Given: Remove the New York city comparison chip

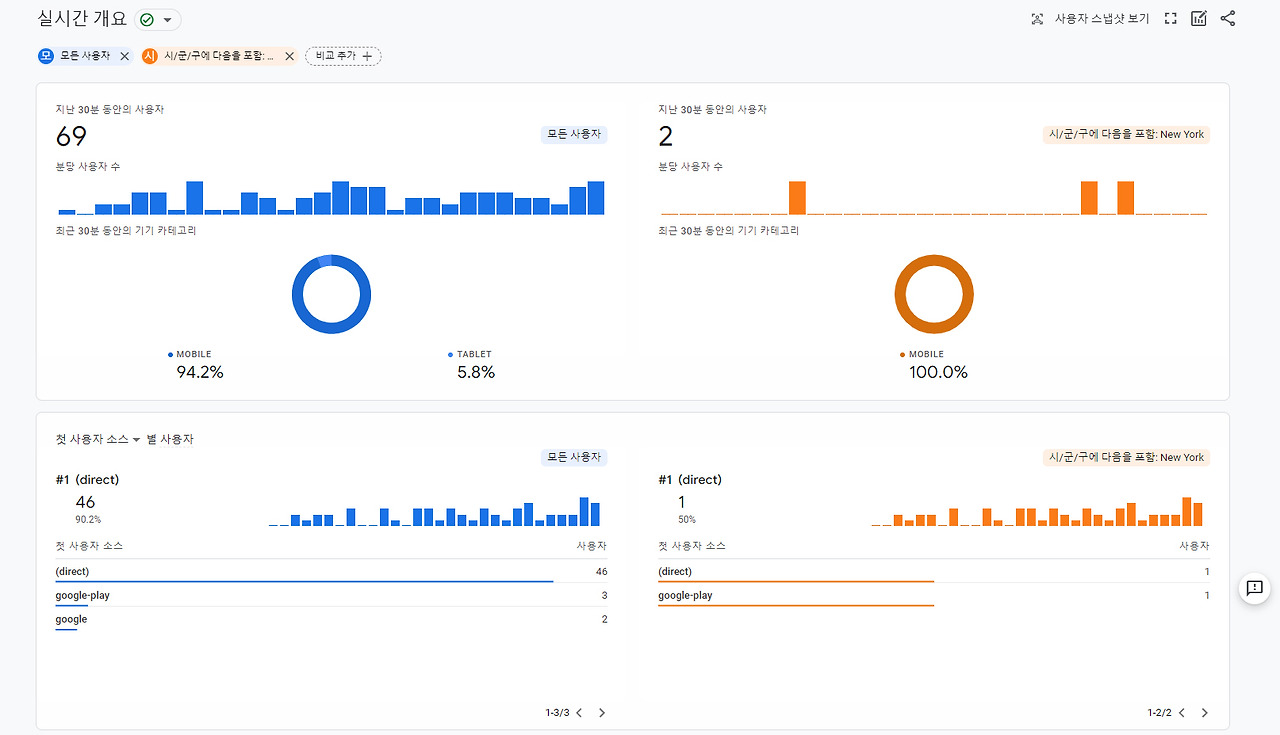Looking at the screenshot, I should point(289,56).
